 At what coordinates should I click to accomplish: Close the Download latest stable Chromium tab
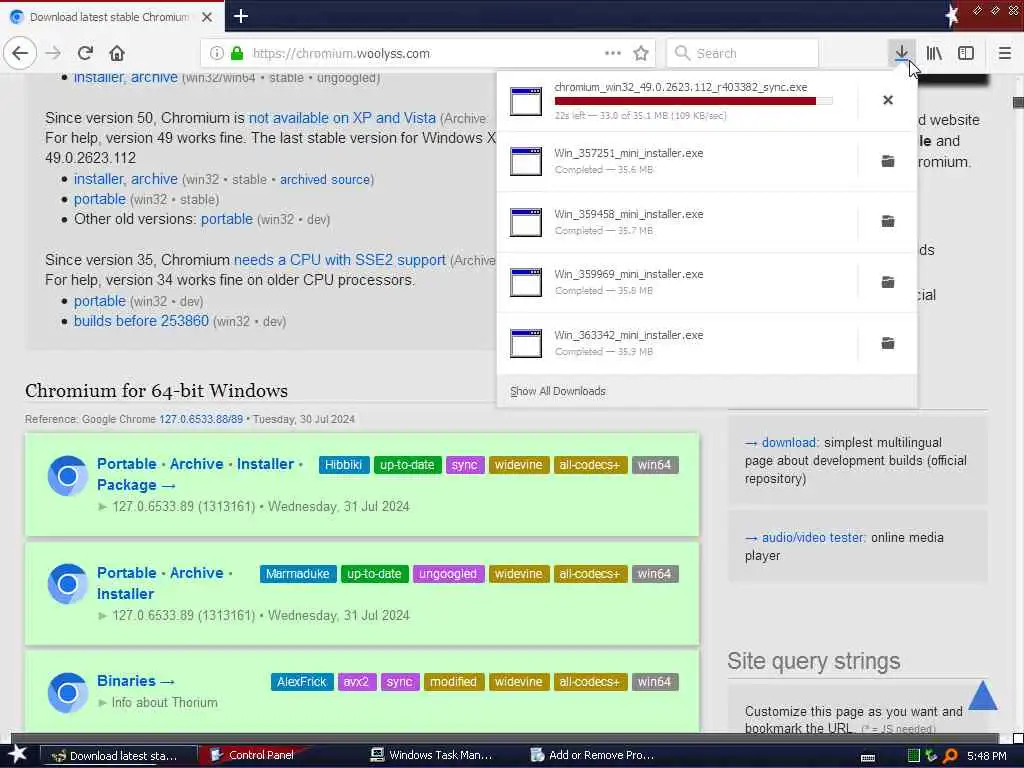[207, 17]
